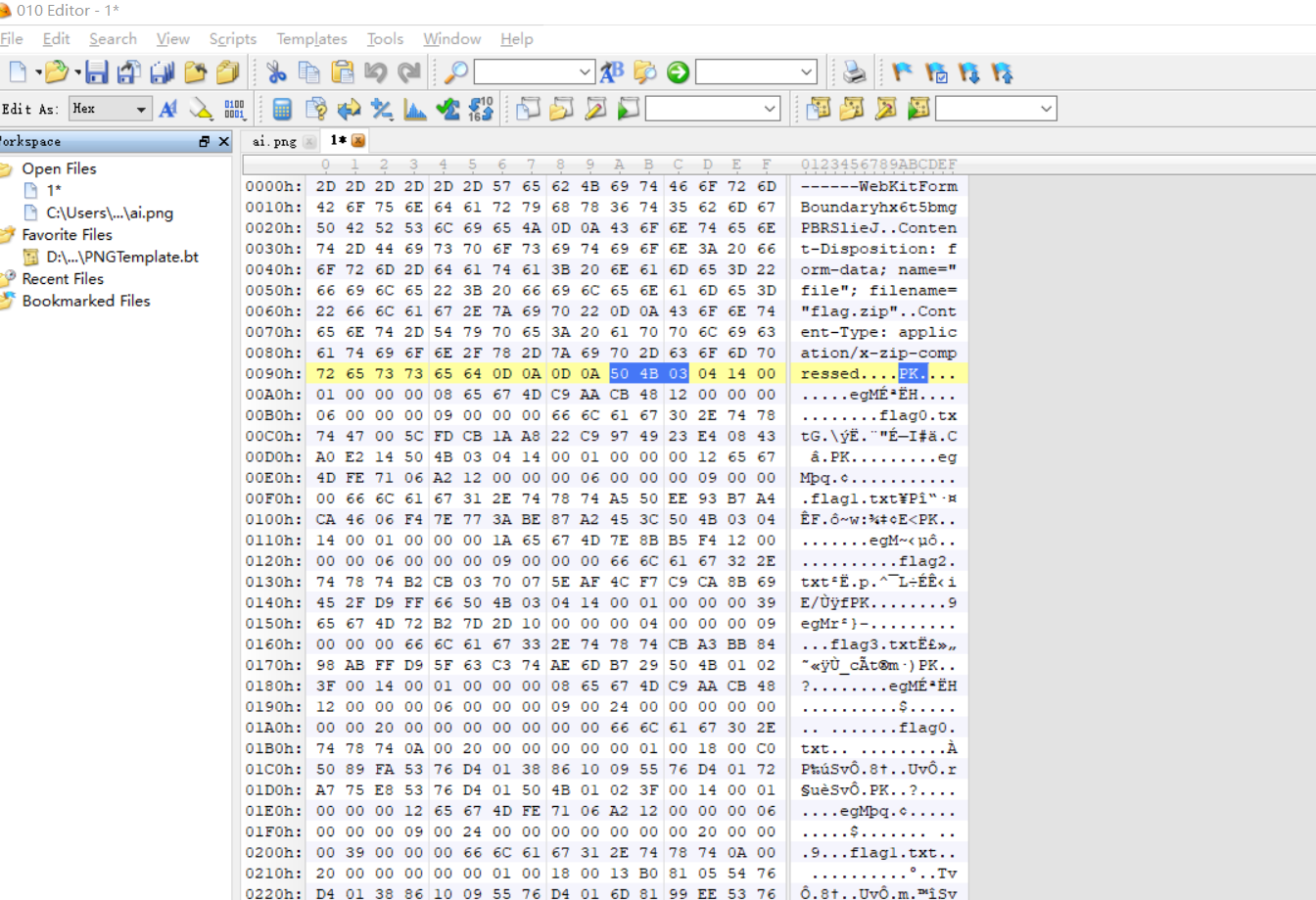Toggle a bookmark with the flag icon
The width and height of the screenshot is (1316, 900).
903,71
